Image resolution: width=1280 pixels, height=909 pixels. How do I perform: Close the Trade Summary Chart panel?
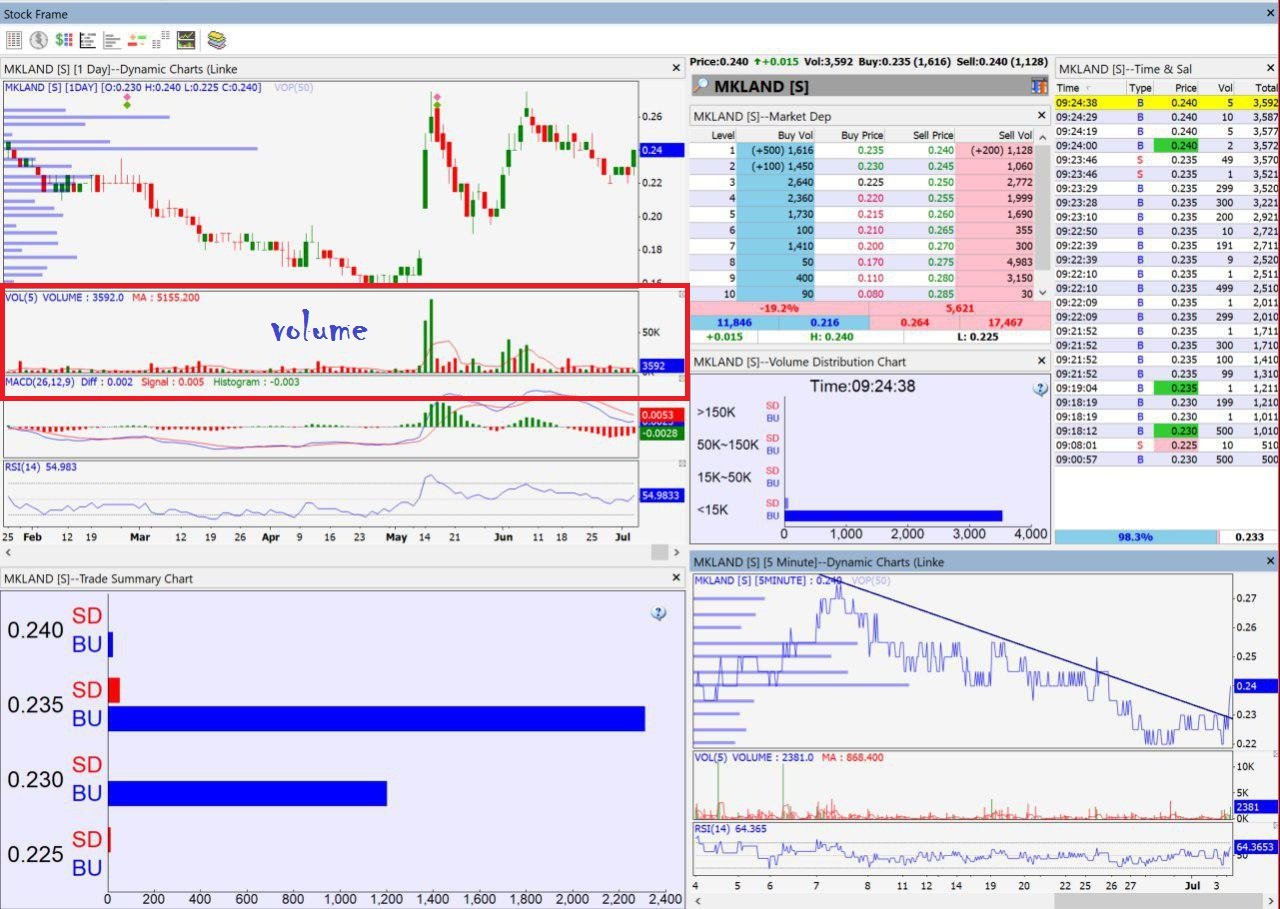click(676, 578)
